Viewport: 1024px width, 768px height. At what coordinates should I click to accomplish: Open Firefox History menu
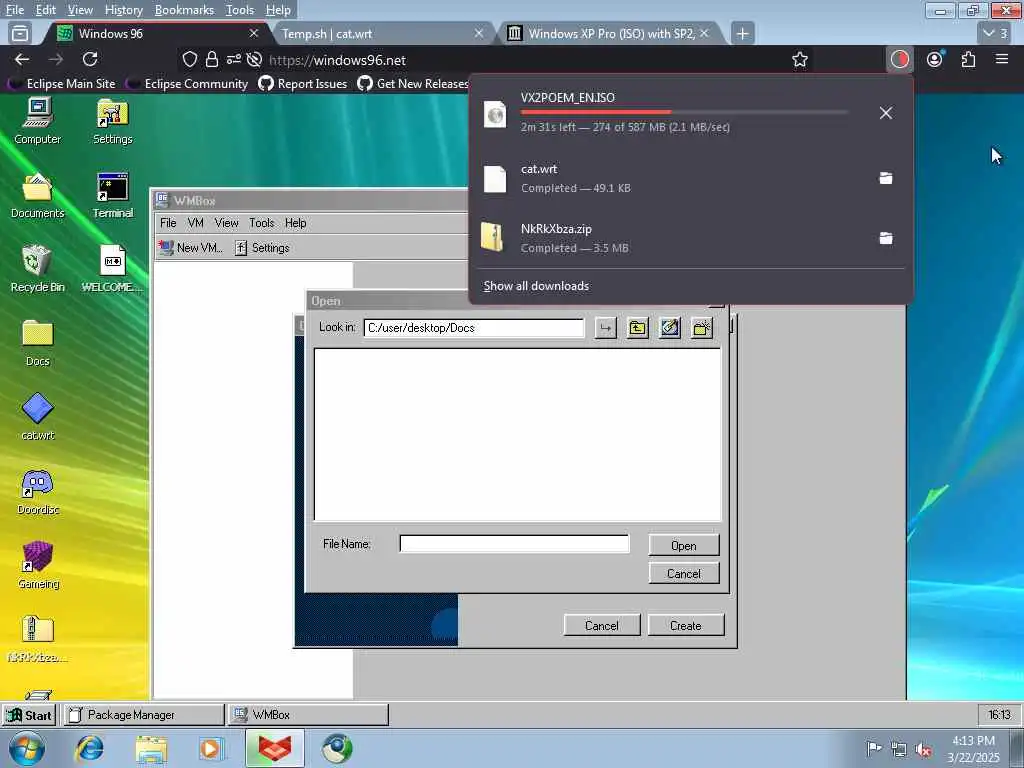point(123,10)
